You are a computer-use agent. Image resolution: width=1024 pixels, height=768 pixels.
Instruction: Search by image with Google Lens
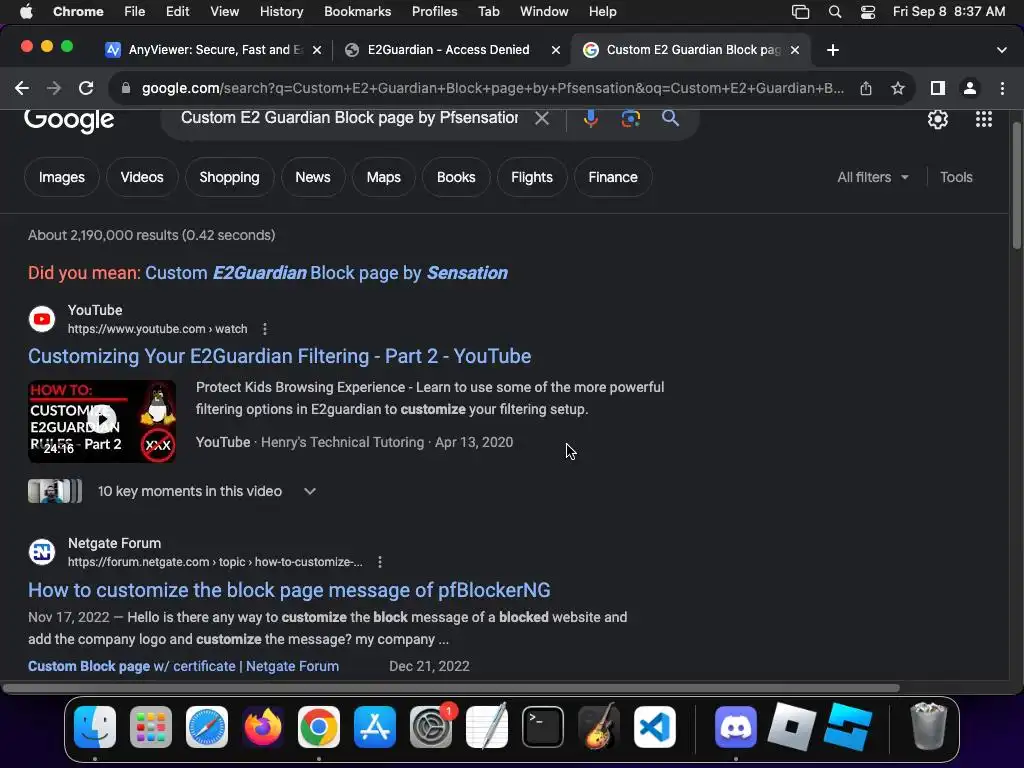(x=630, y=118)
